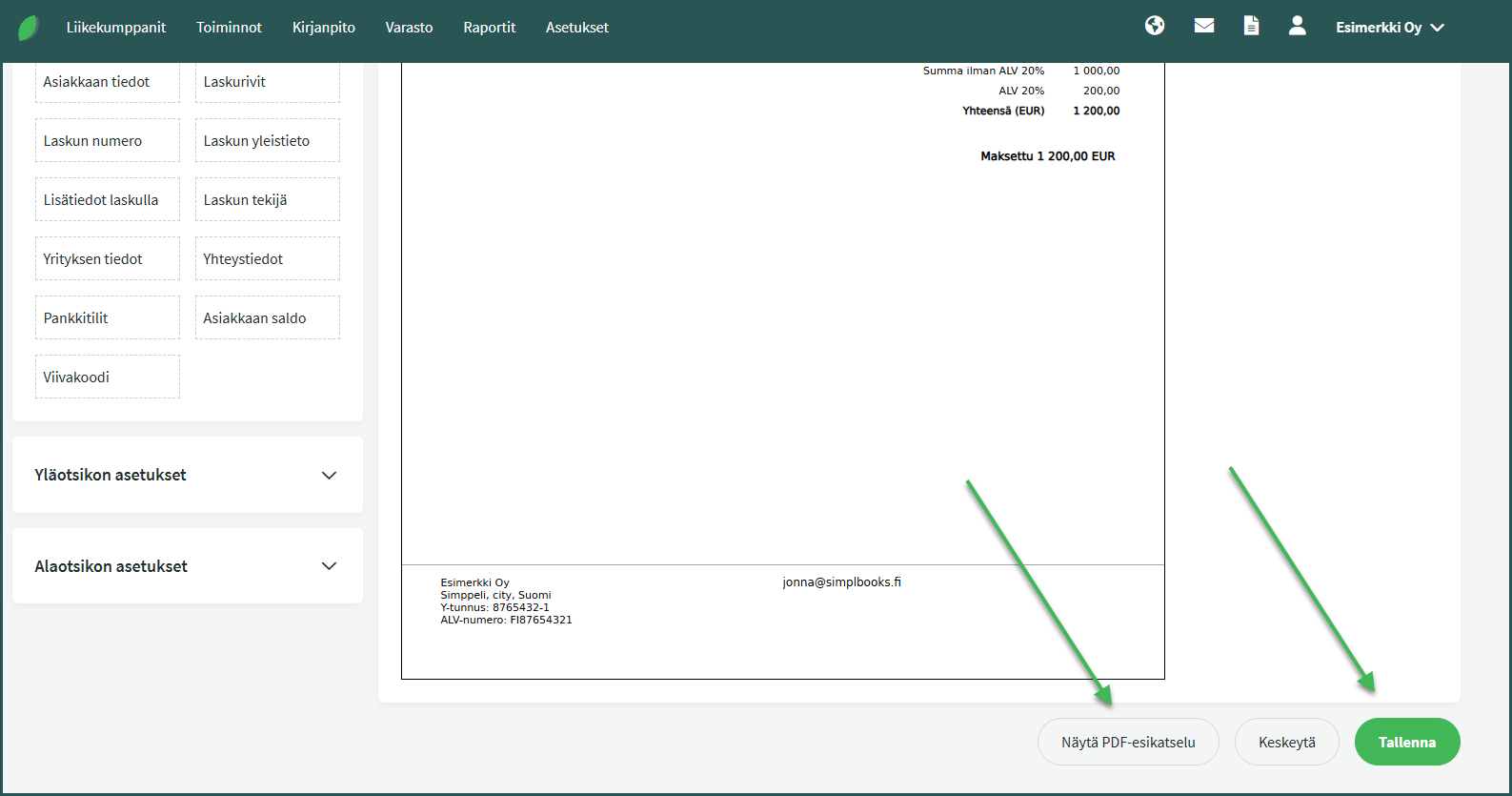Open the Raportit menu
This screenshot has width=1512, height=796.
point(489,28)
